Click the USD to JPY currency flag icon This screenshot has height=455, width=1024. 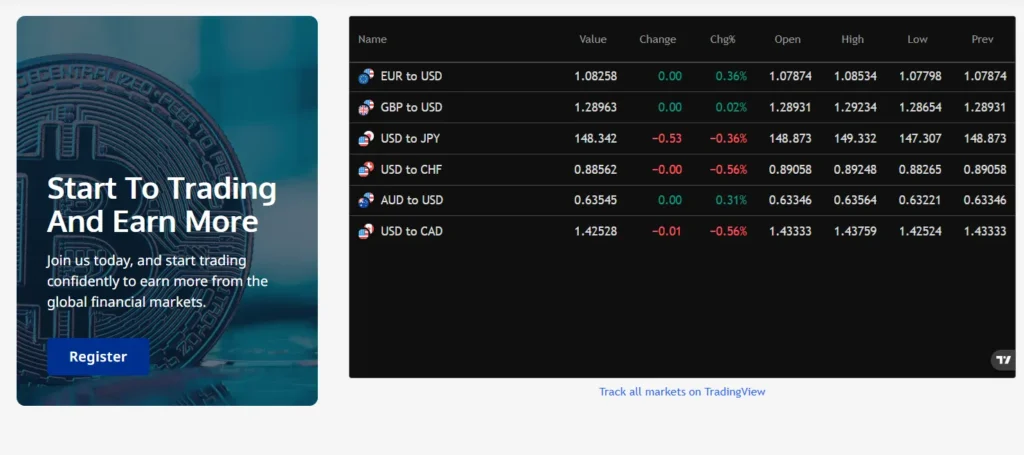(x=366, y=138)
